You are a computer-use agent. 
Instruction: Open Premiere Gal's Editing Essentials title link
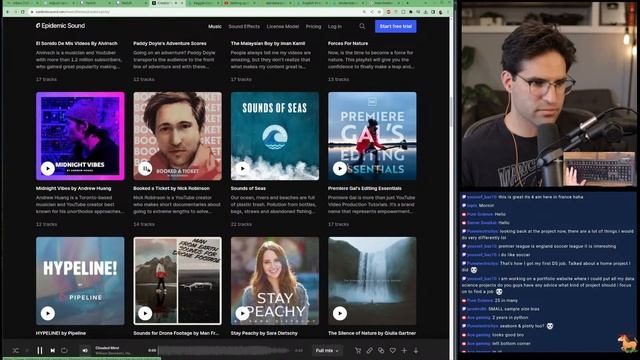pos(364,188)
